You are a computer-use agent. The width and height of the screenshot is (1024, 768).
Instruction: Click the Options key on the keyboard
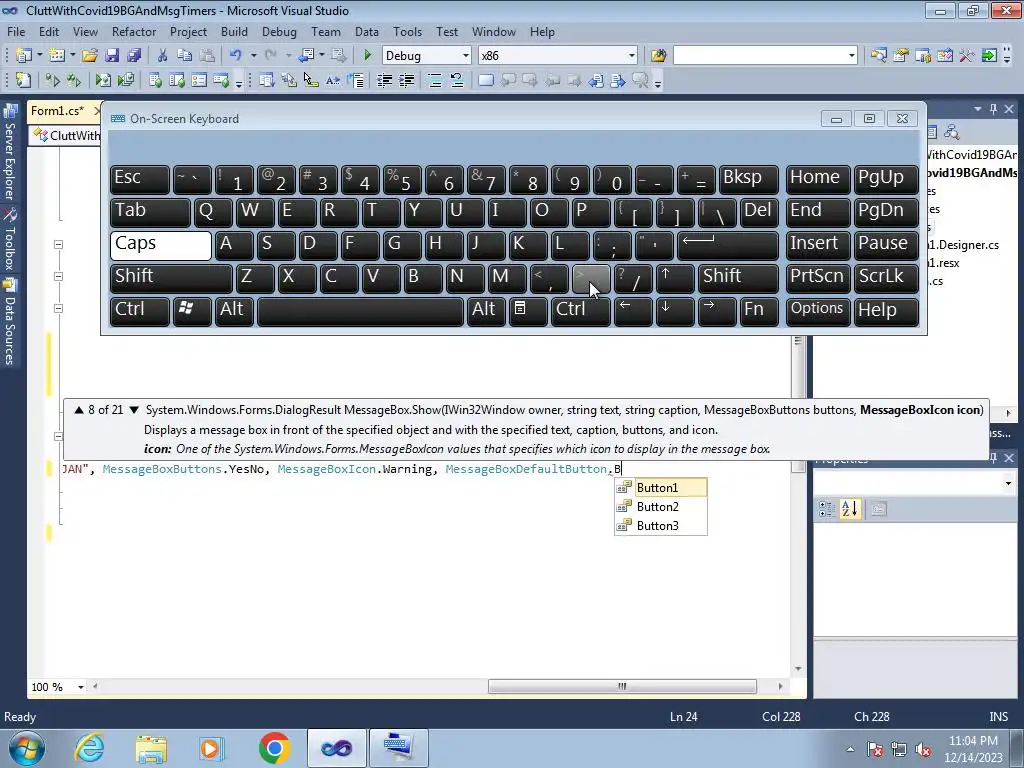point(818,311)
